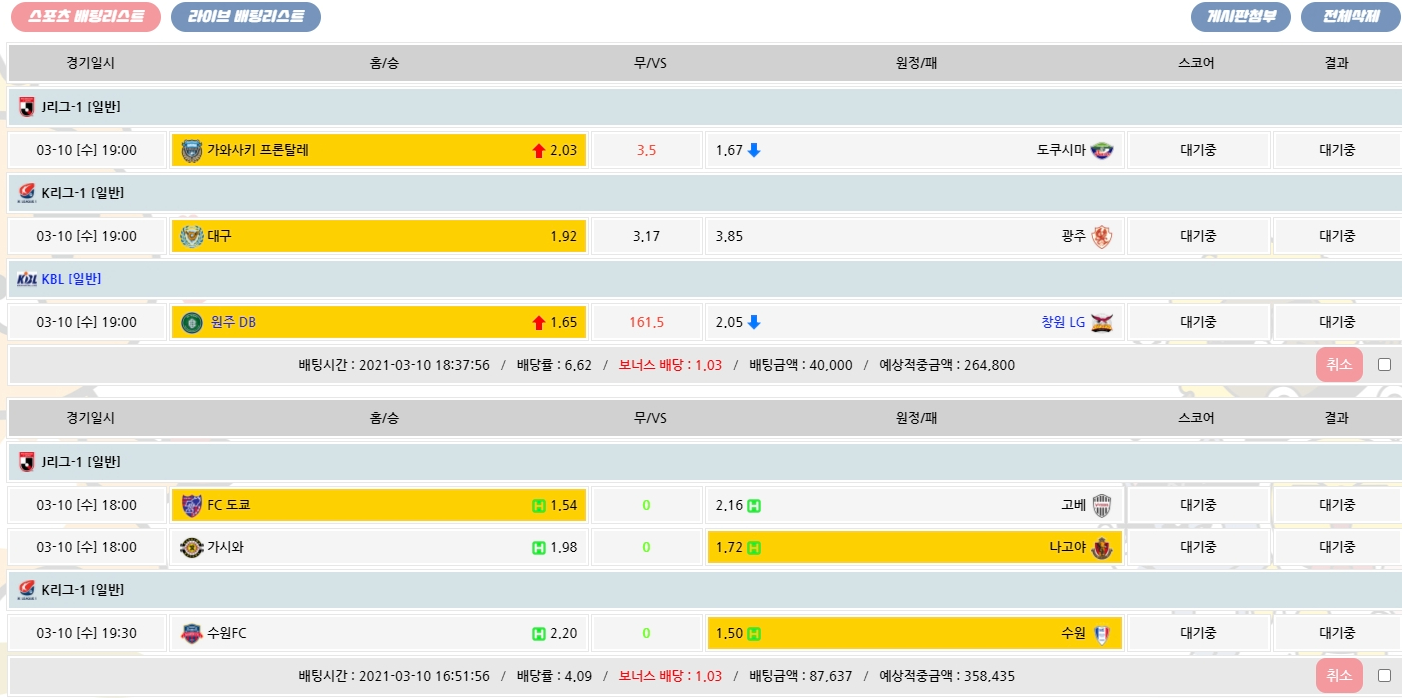Click the Daegu team crest icon
The height and width of the screenshot is (698, 1402).
(191, 237)
